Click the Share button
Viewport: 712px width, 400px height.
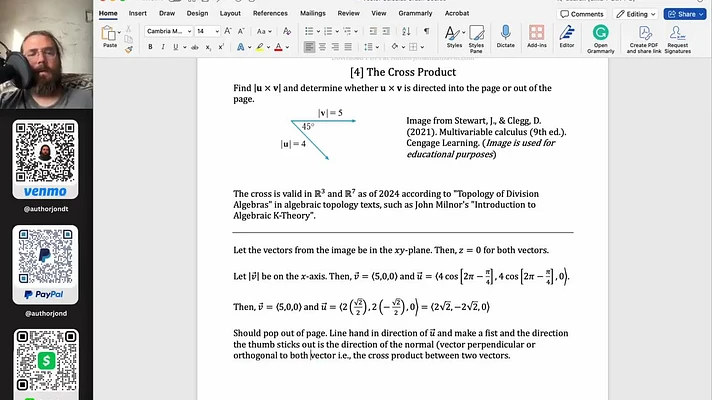tap(685, 14)
